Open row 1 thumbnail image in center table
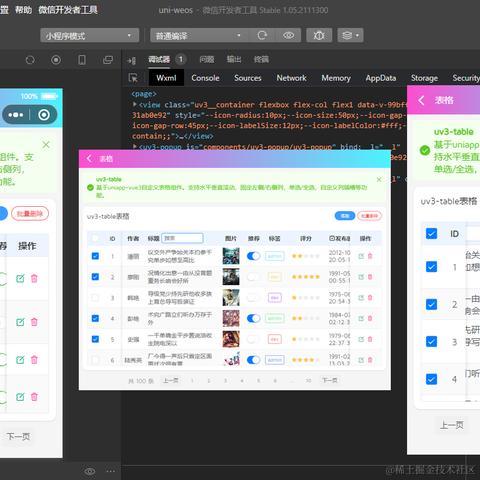This screenshot has width=480, height=480. click(x=231, y=256)
